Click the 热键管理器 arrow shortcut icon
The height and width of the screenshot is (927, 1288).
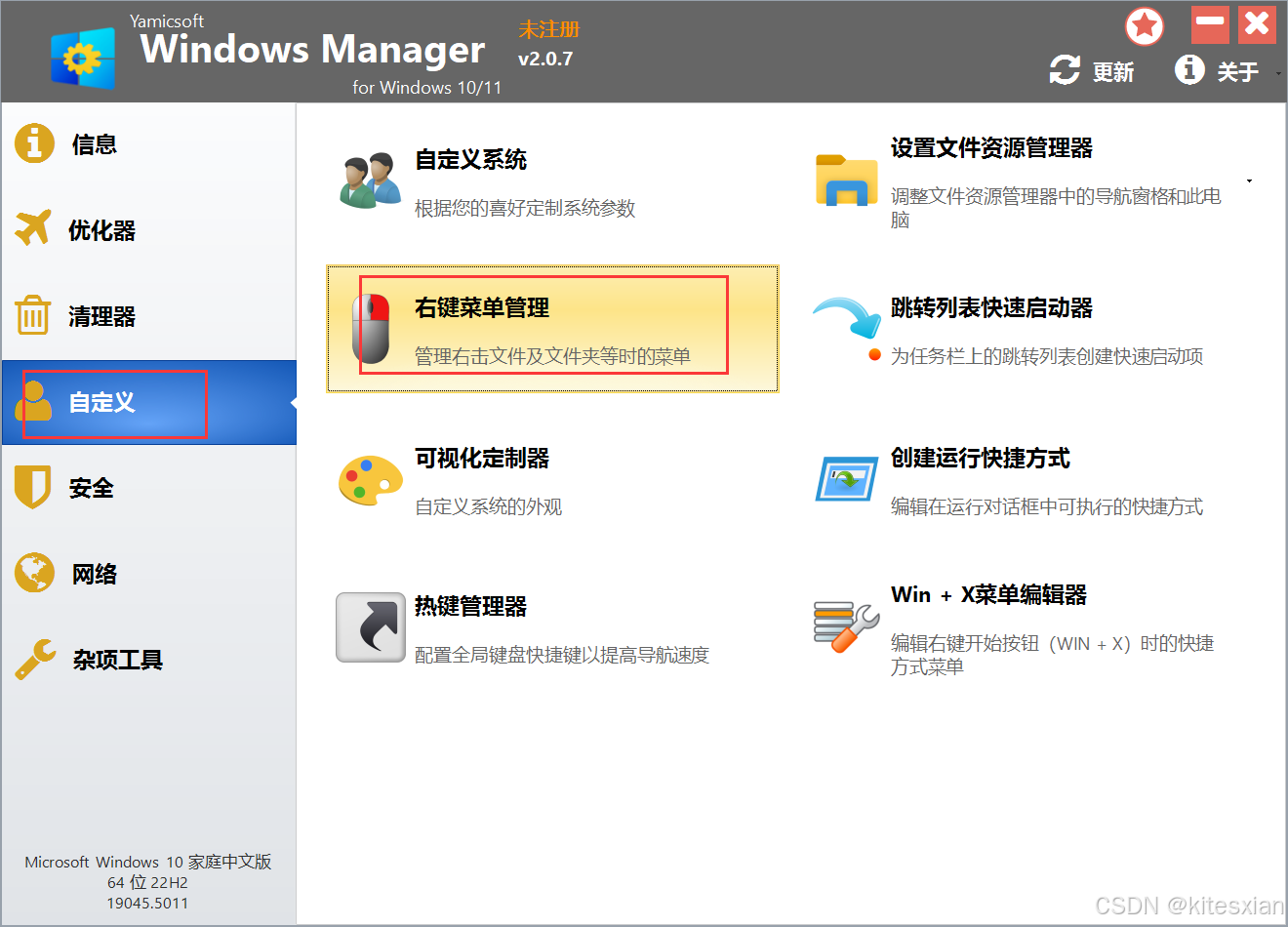pyautogui.click(x=371, y=627)
